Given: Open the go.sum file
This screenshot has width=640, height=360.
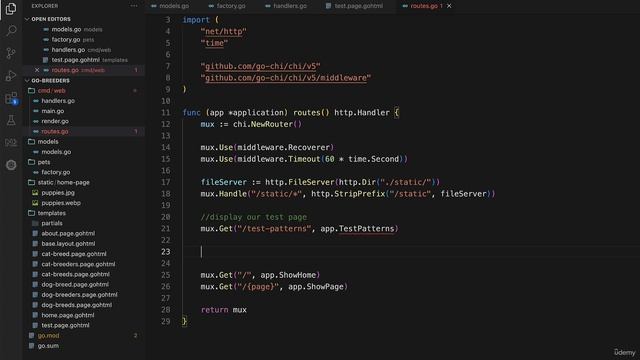Looking at the screenshot, I should coord(48,346).
